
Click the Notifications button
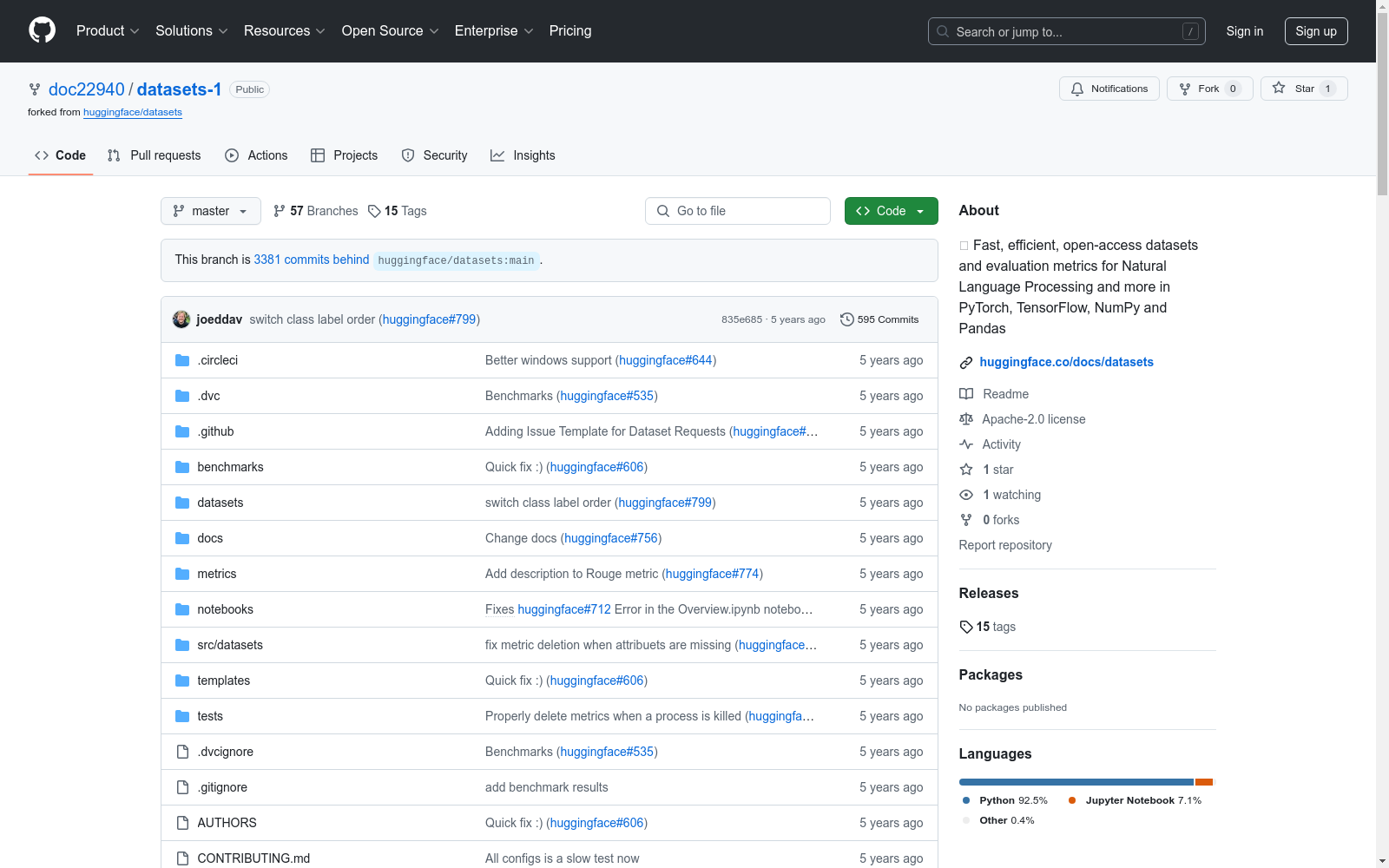(1109, 89)
